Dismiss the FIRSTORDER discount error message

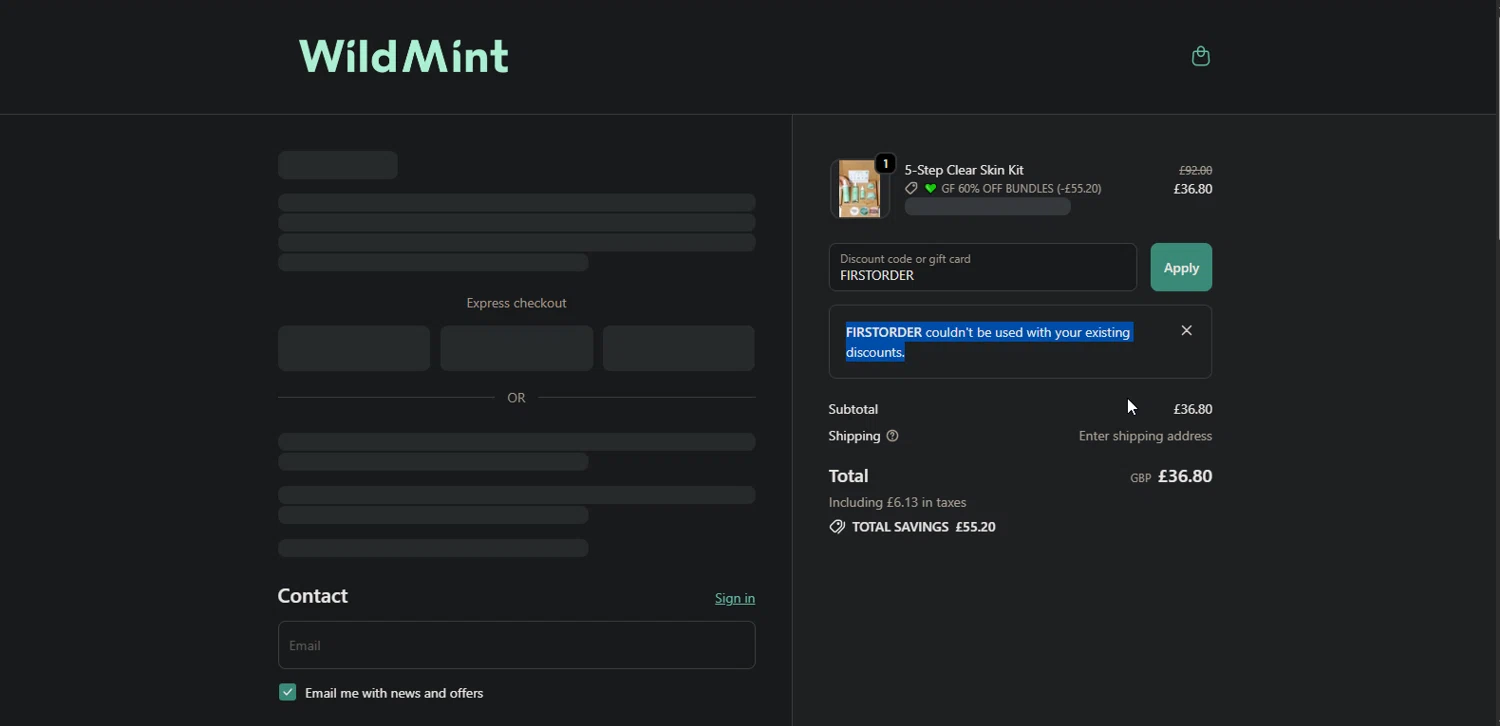(x=1186, y=331)
